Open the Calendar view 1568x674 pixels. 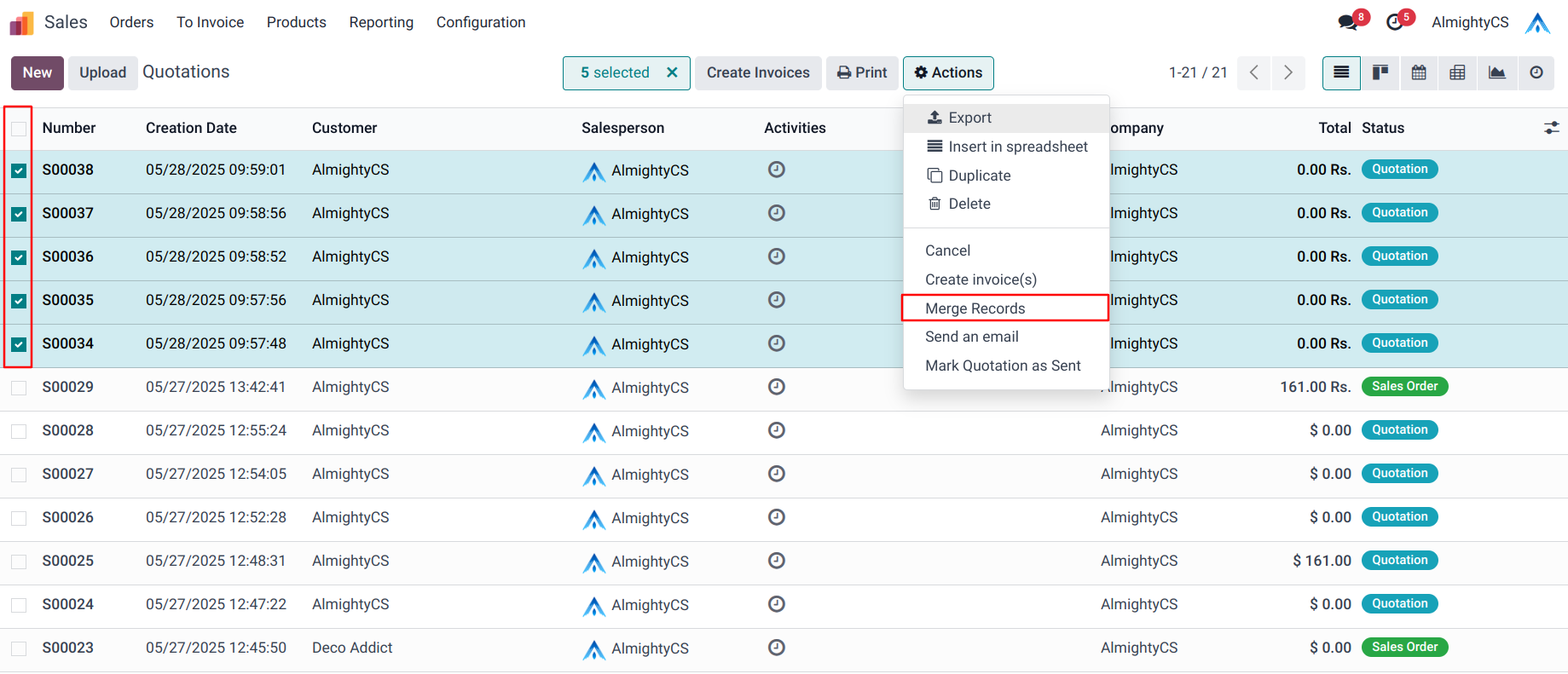(1419, 73)
